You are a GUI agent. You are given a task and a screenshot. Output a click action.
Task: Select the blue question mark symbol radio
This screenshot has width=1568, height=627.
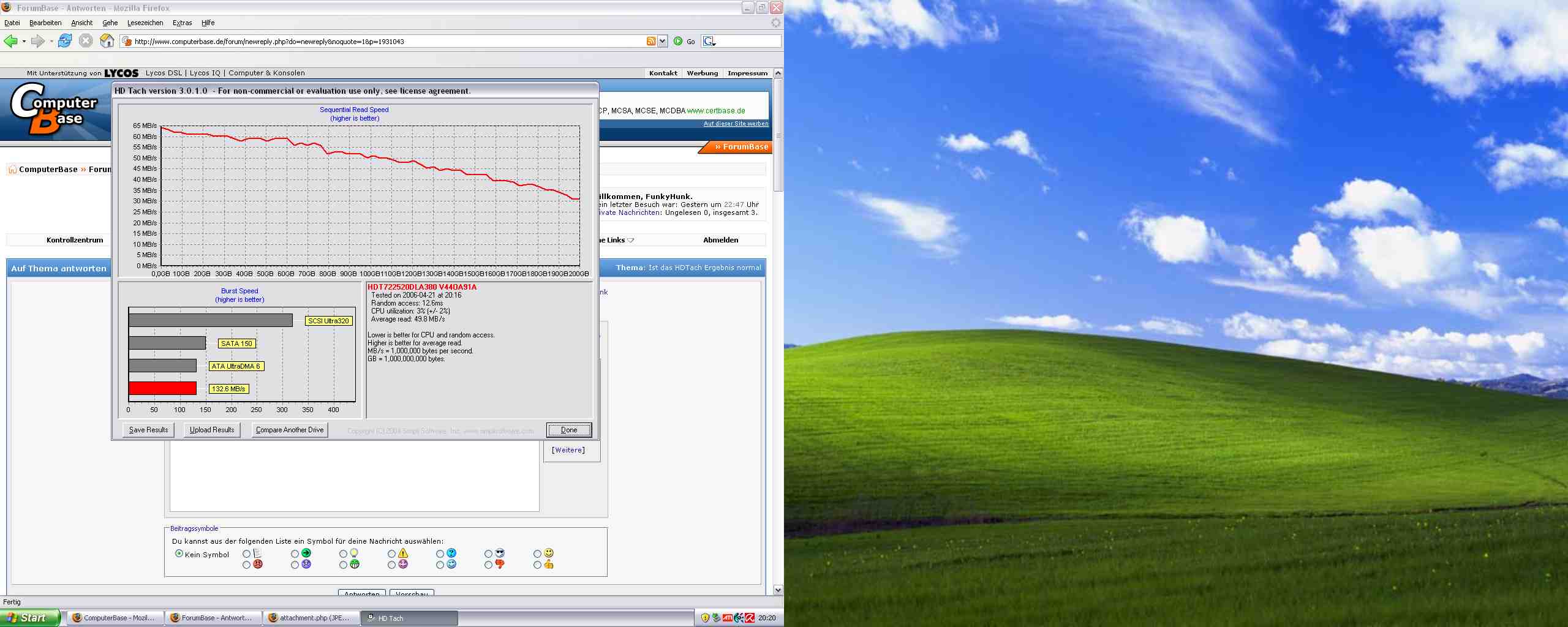click(440, 554)
